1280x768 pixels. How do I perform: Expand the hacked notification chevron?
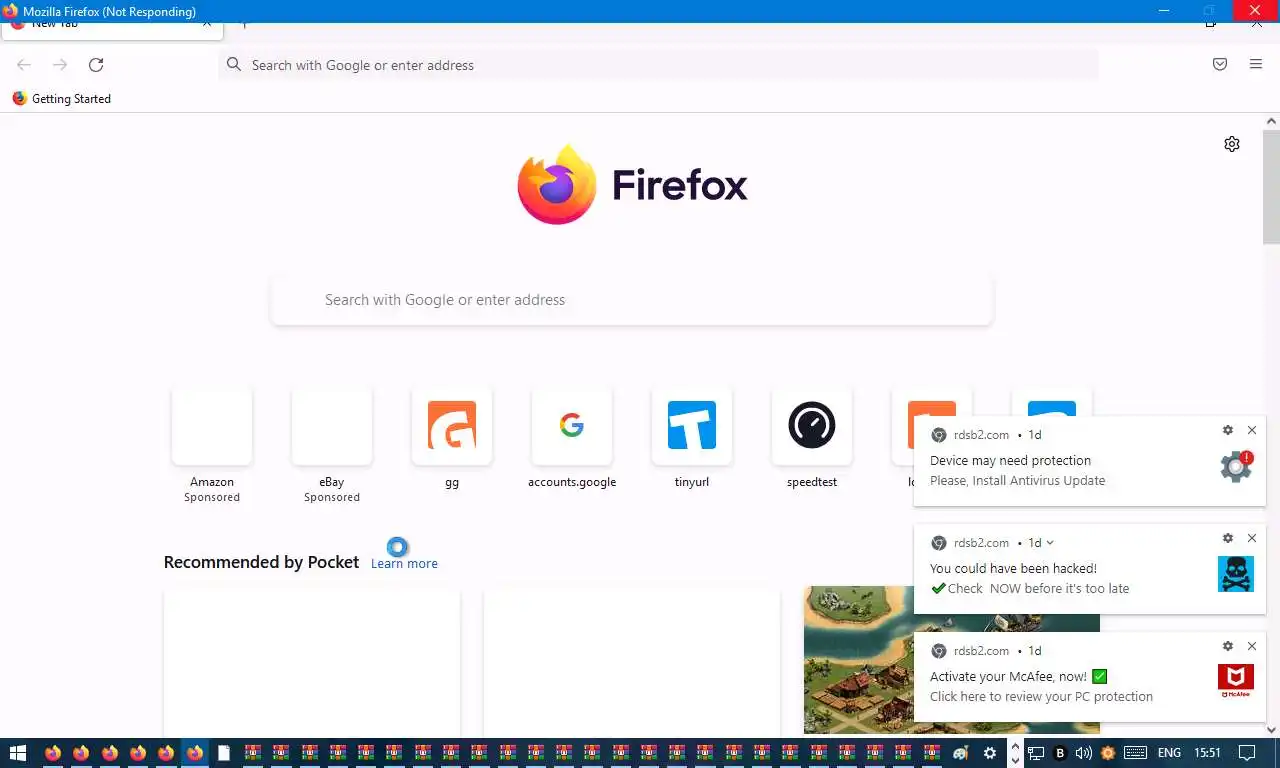pyautogui.click(x=1050, y=543)
